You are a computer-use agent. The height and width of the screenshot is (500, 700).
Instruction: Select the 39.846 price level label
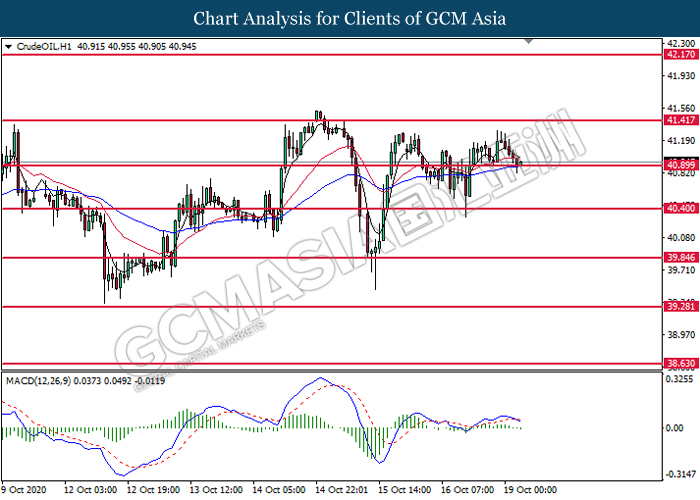[x=681, y=258]
